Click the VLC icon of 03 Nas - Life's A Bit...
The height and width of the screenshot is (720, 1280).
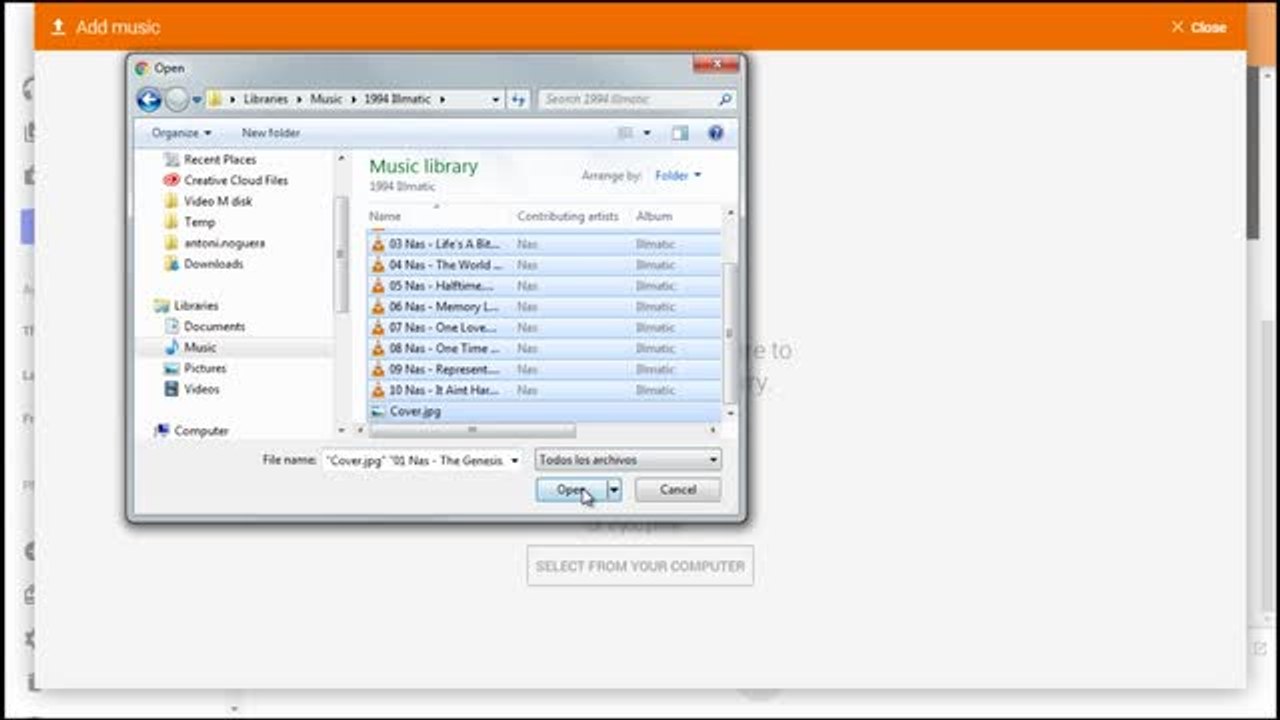[378, 244]
